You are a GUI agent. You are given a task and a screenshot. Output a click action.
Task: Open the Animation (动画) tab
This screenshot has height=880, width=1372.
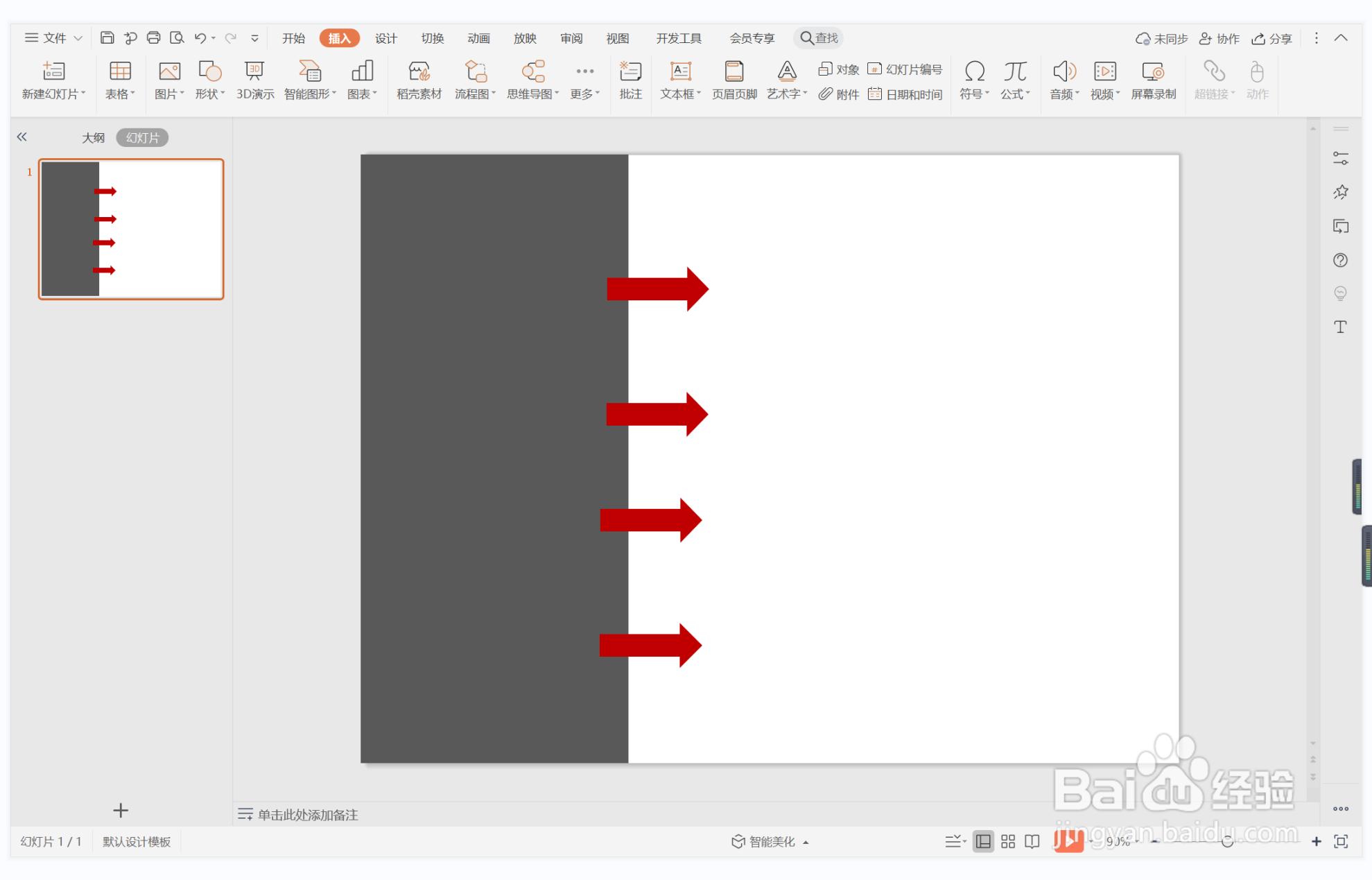tap(478, 38)
